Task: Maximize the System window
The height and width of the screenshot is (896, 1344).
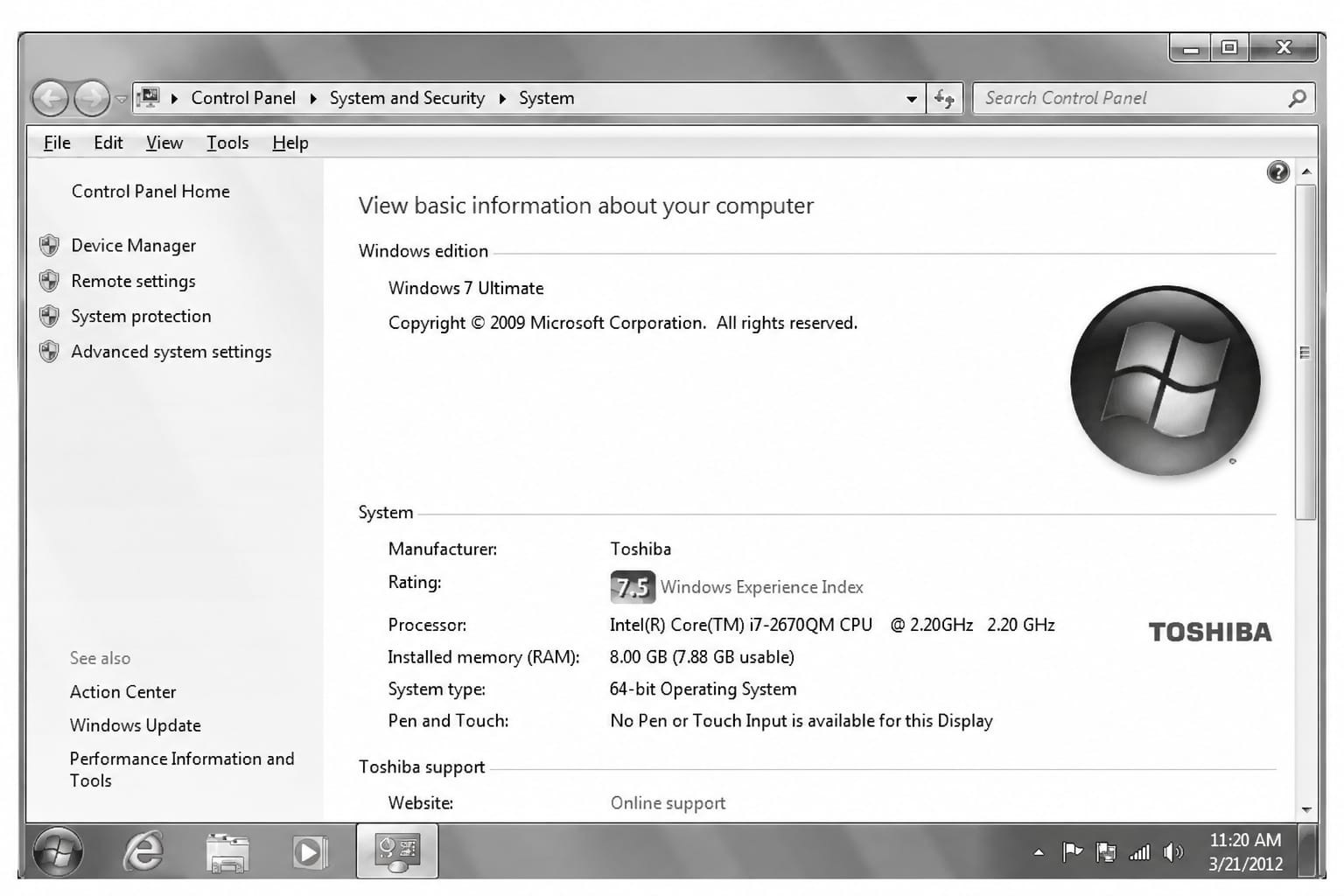Action: coord(1229,48)
